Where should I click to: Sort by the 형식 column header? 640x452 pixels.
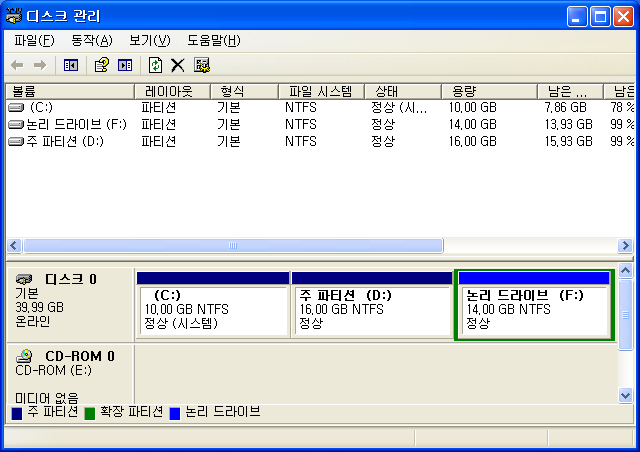point(244,91)
